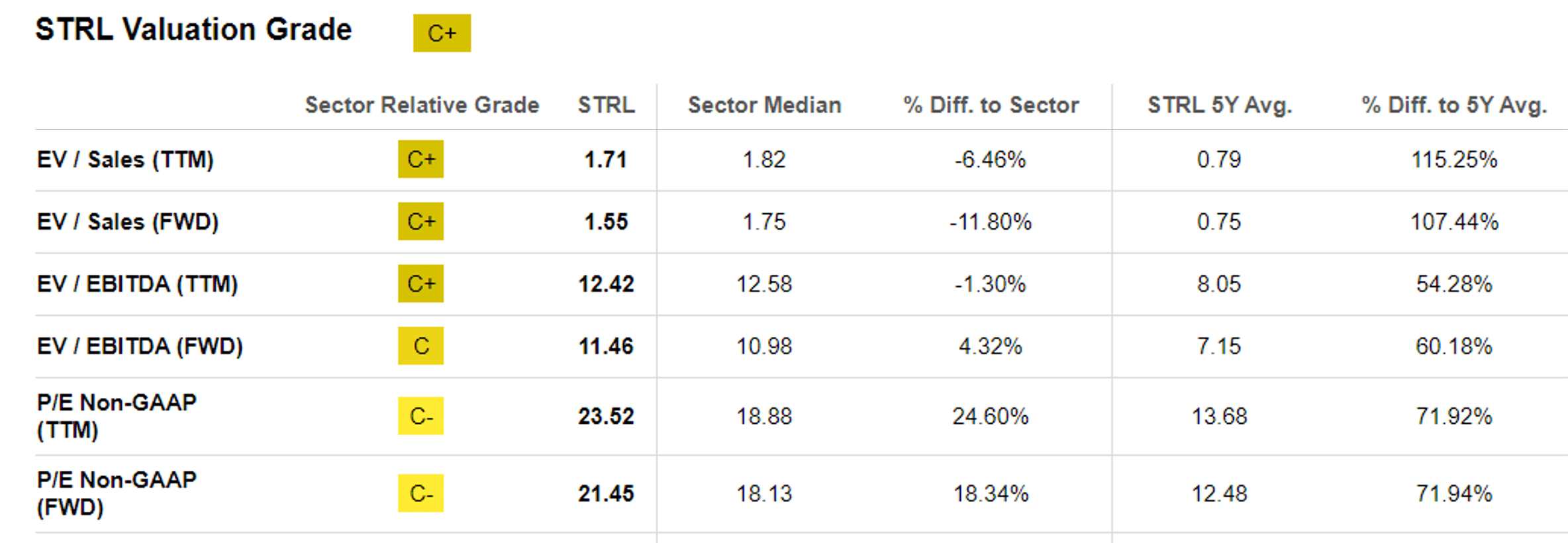The width and height of the screenshot is (1568, 543).
Task: Open the EV / Sales (FWD) metric
Action: 128,222
